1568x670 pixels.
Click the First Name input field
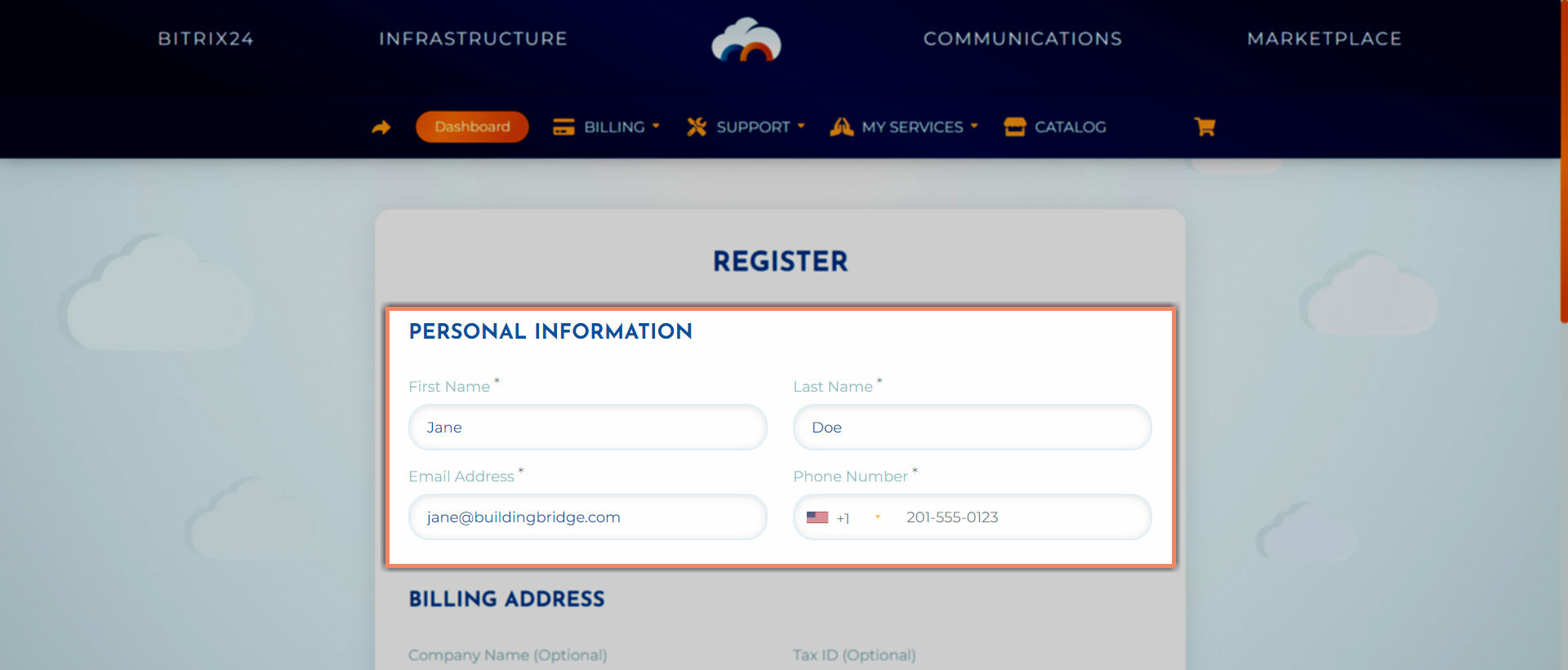(x=587, y=428)
